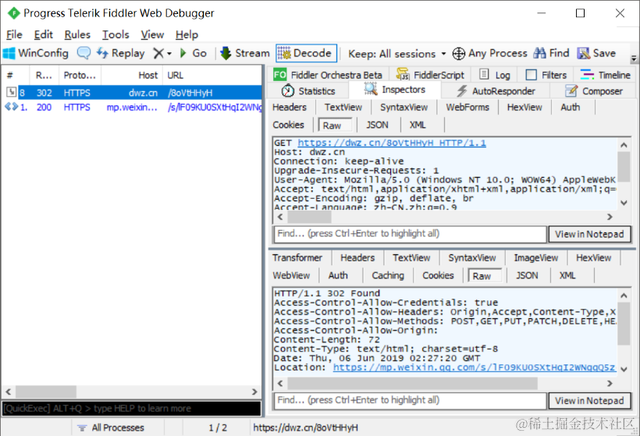Click session list scroll right arrow
Image resolution: width=640 pixels, height=436 pixels.
click(x=255, y=392)
